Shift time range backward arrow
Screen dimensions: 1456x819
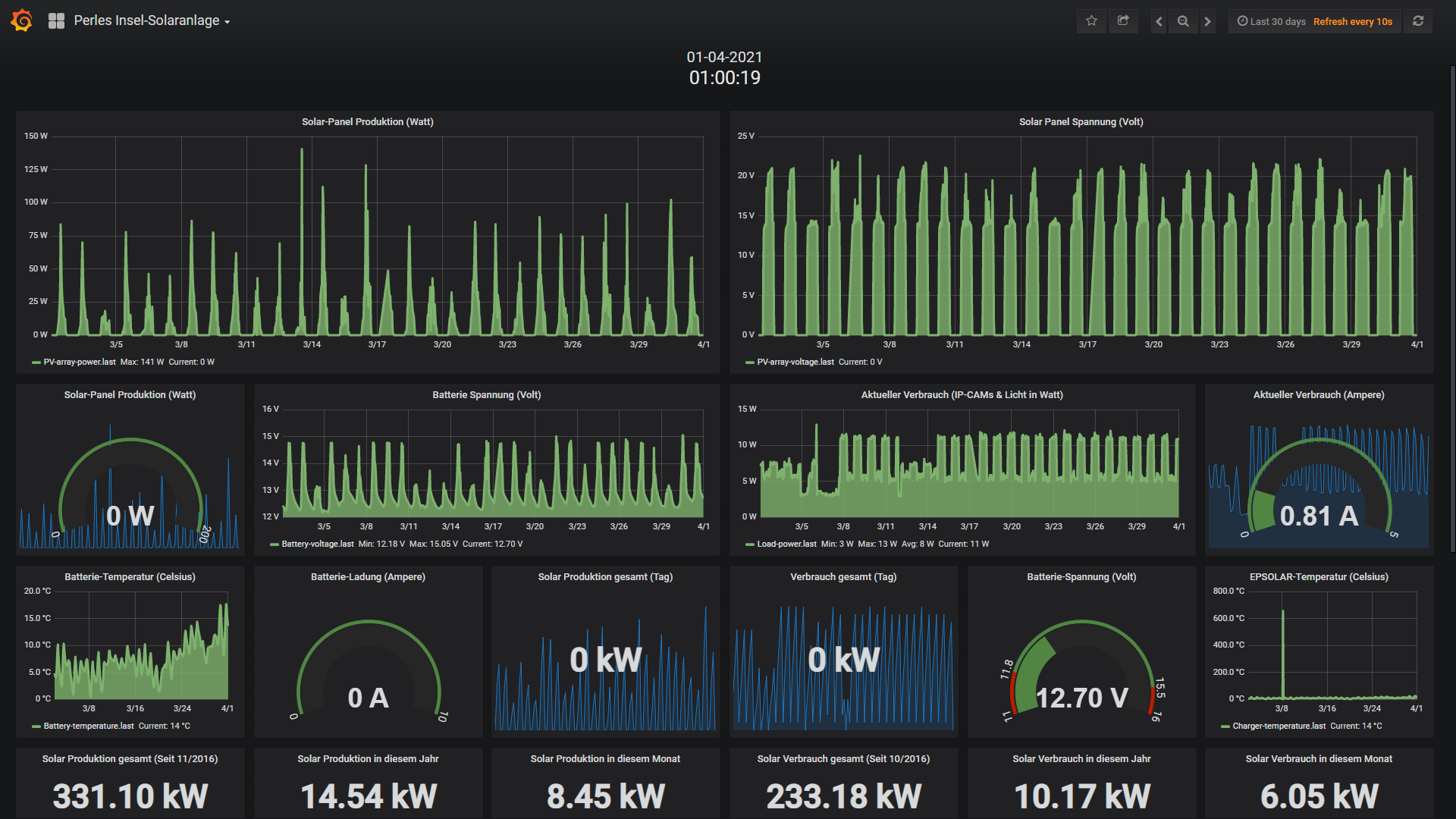(x=1158, y=21)
